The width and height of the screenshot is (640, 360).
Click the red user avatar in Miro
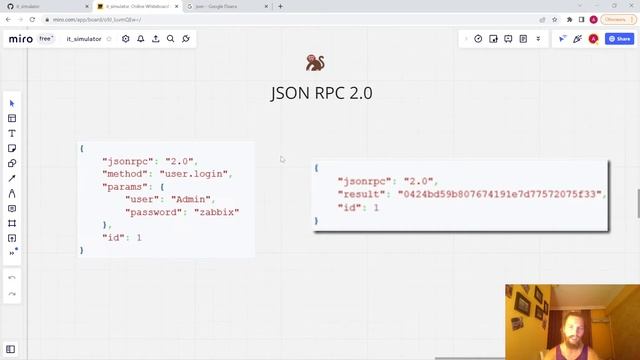click(593, 39)
